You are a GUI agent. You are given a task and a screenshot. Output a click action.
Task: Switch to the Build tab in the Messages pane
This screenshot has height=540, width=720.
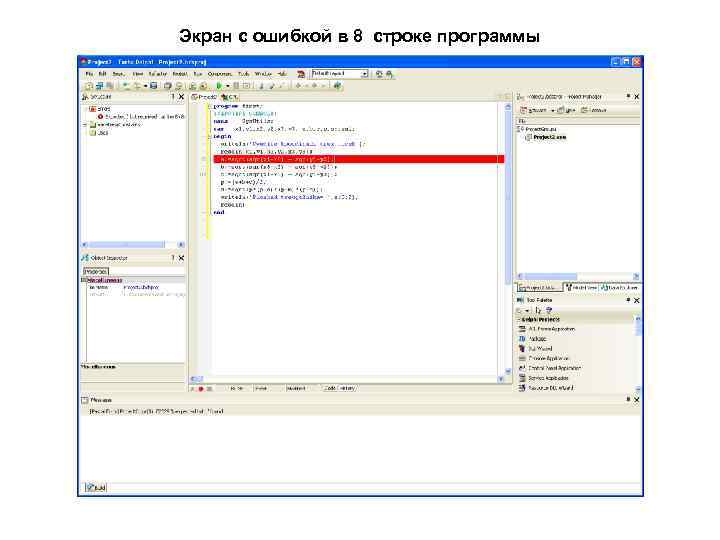96,488
